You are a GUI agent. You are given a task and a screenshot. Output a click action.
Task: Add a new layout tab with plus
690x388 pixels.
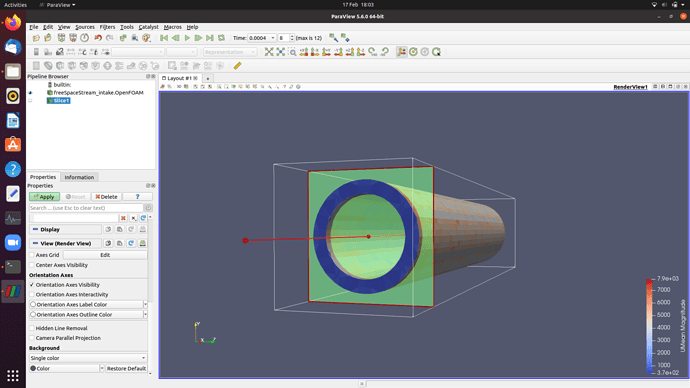(x=208, y=79)
